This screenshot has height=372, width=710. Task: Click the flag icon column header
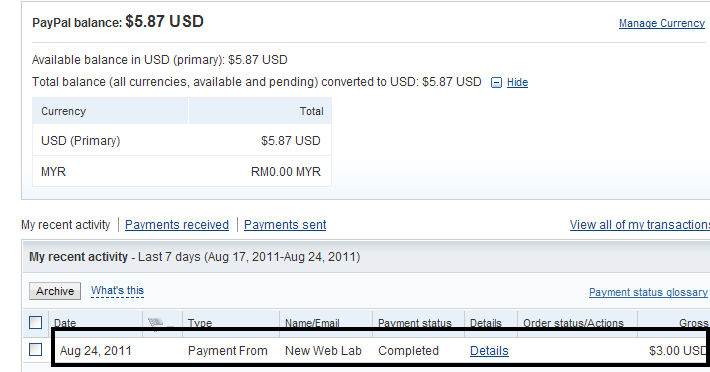point(156,323)
